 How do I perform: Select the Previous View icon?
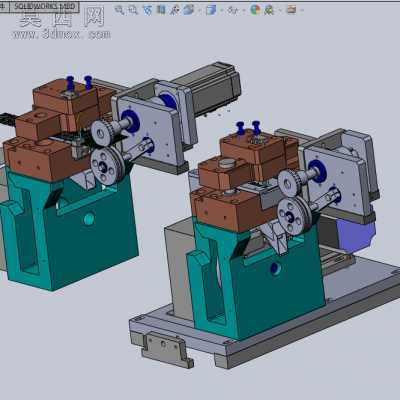(x=147, y=10)
